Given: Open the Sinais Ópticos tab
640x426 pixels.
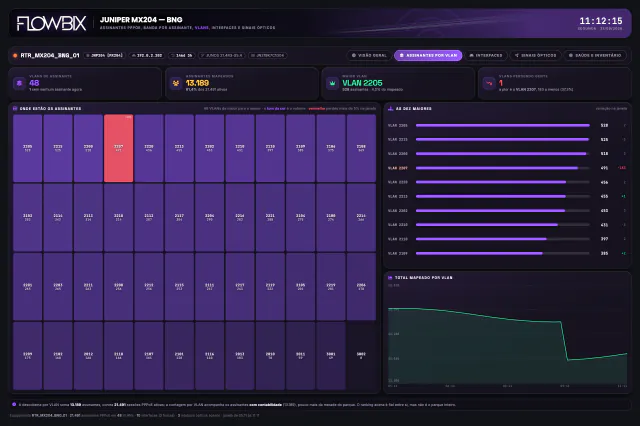Looking at the screenshot, I should click(x=536, y=55).
